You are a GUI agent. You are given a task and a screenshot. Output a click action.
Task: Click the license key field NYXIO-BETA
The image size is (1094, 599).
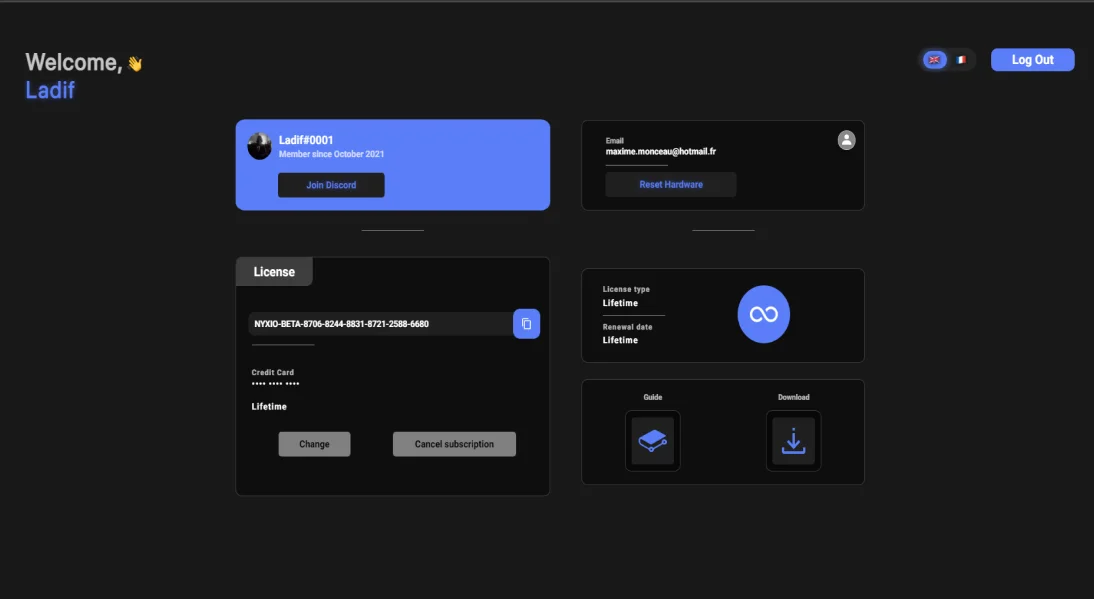click(380, 324)
